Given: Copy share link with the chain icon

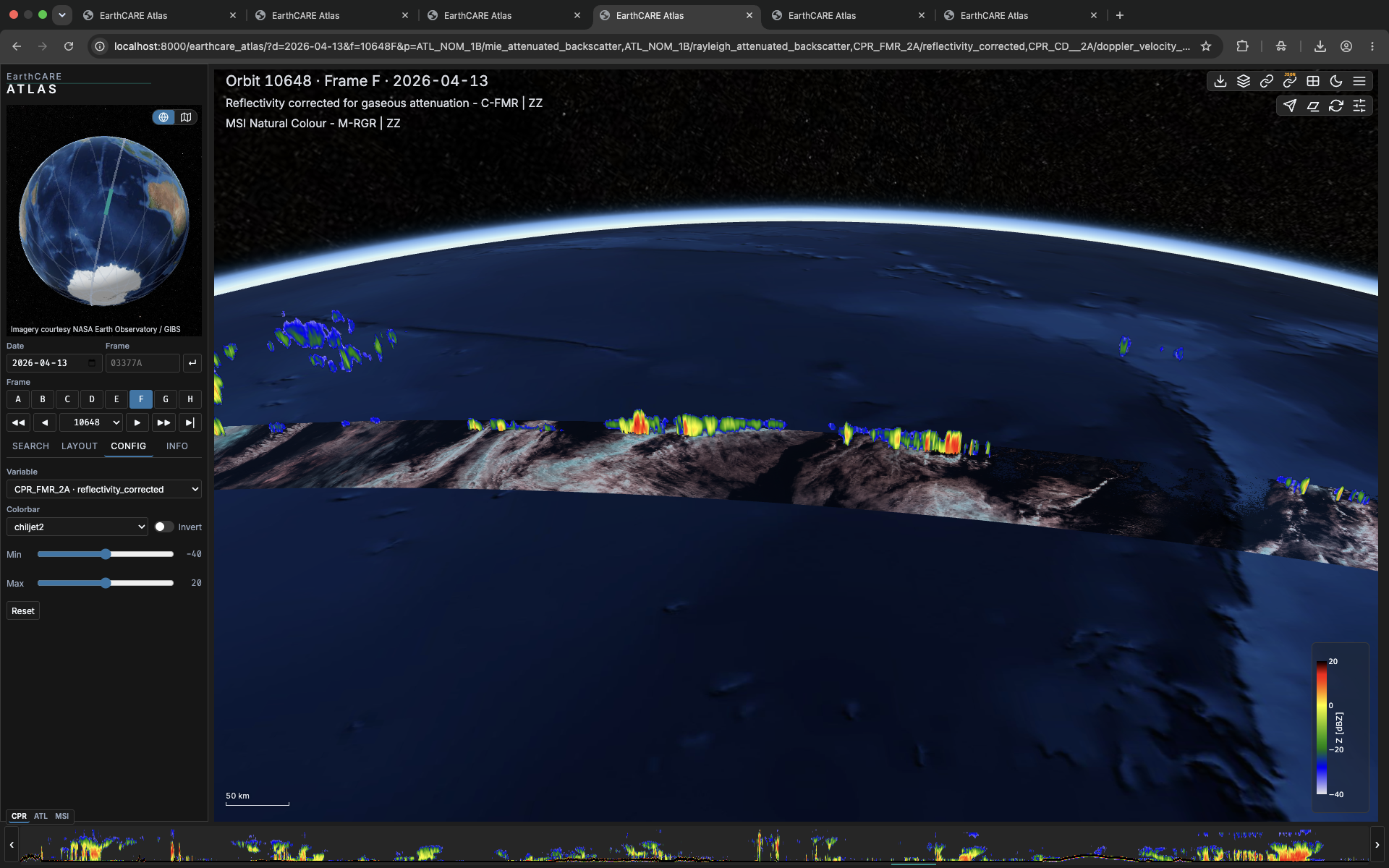Looking at the screenshot, I should (x=1267, y=81).
